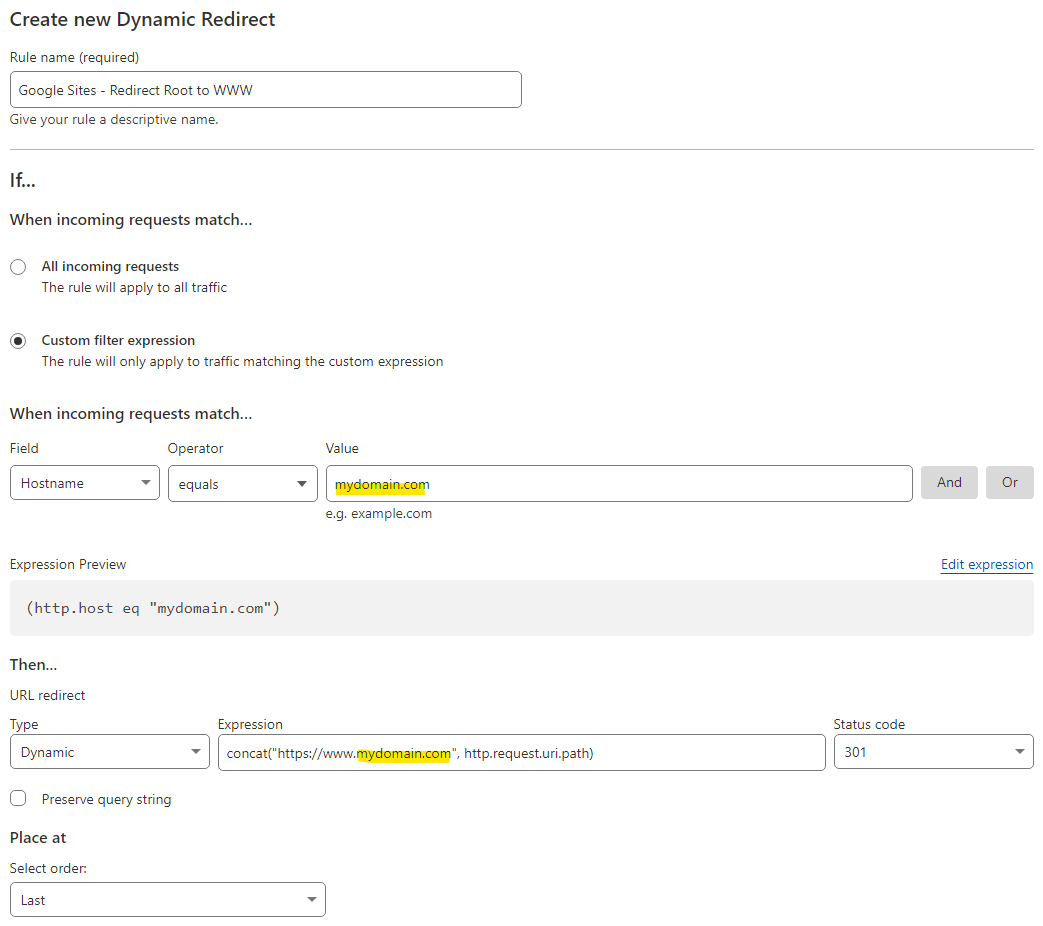The image size is (1043, 926).
Task: Enable the Preserve query string checkbox
Action: coord(18,799)
